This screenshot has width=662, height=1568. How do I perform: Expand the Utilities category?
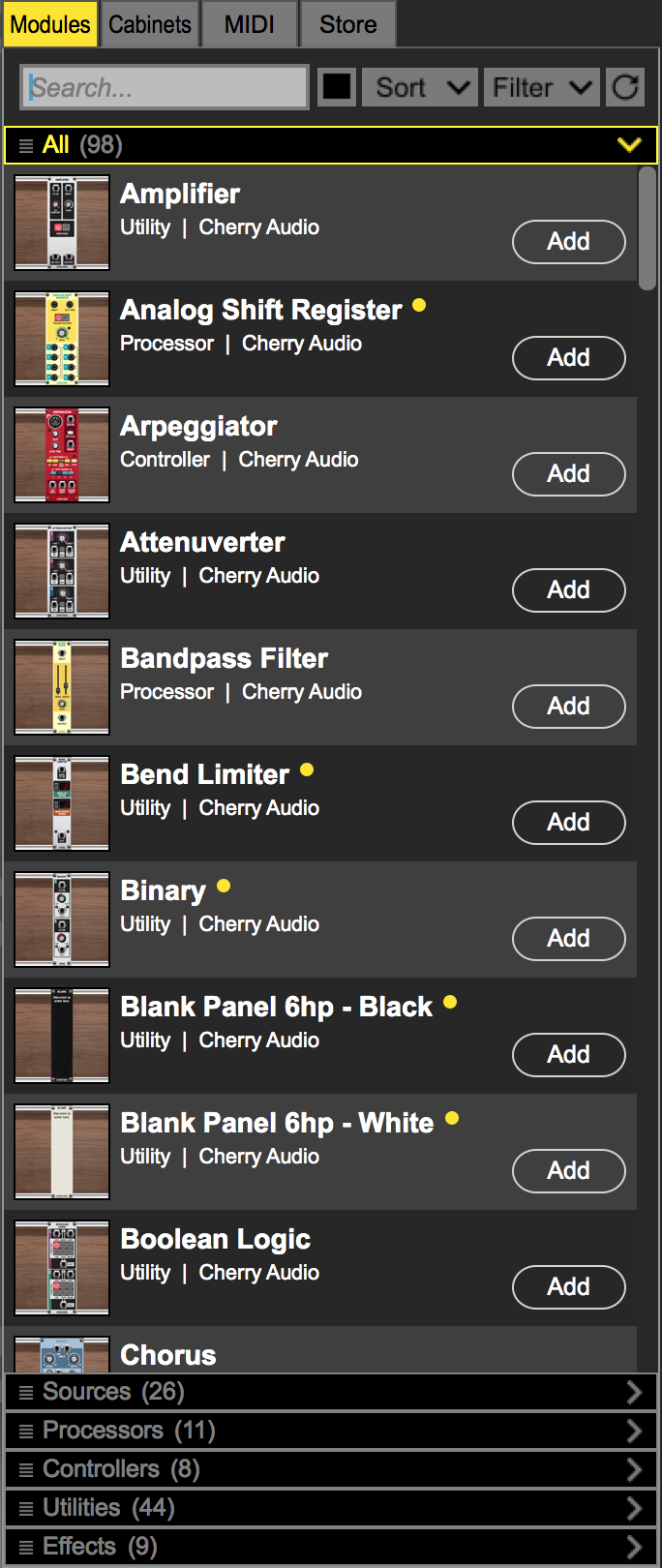coord(634,1508)
